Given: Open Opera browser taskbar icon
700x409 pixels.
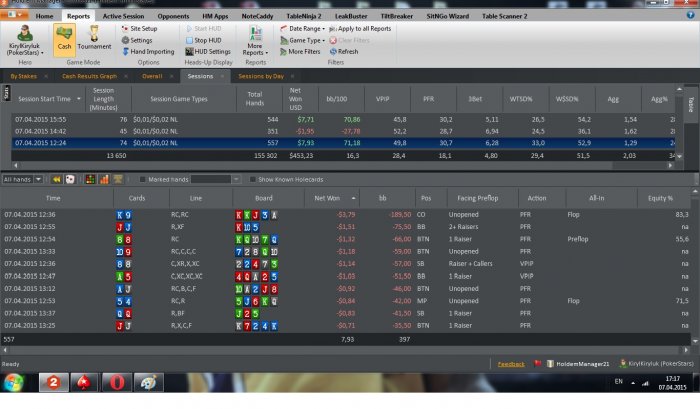Looking at the screenshot, I should [117, 383].
